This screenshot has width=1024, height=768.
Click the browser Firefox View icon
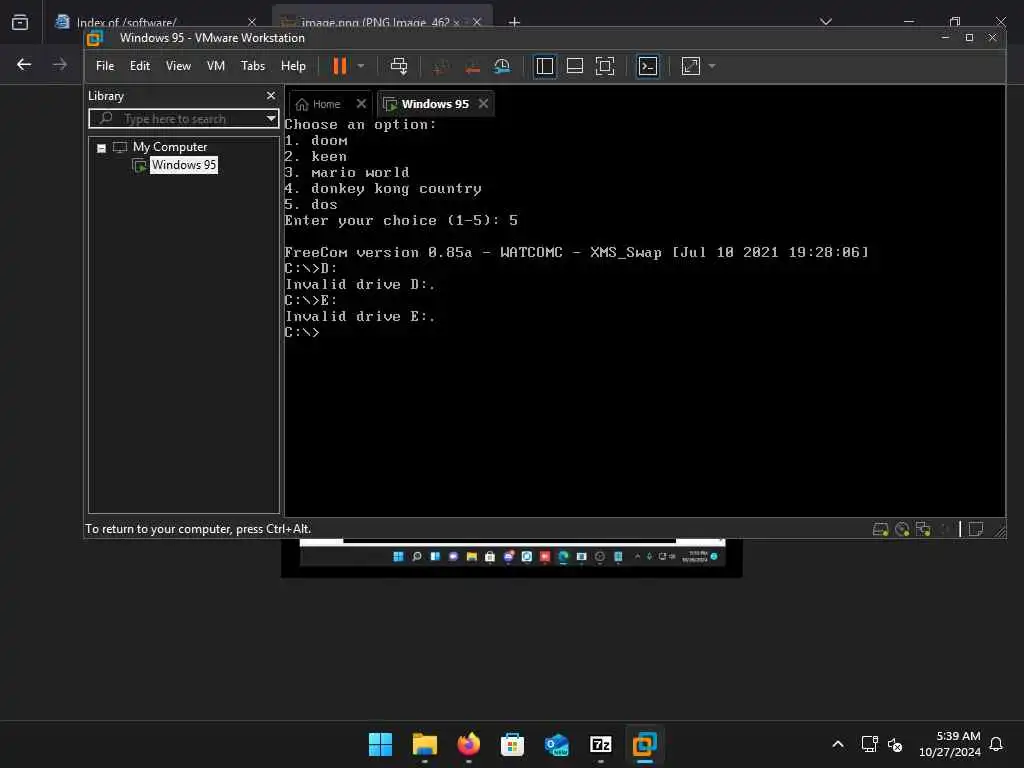(x=20, y=22)
